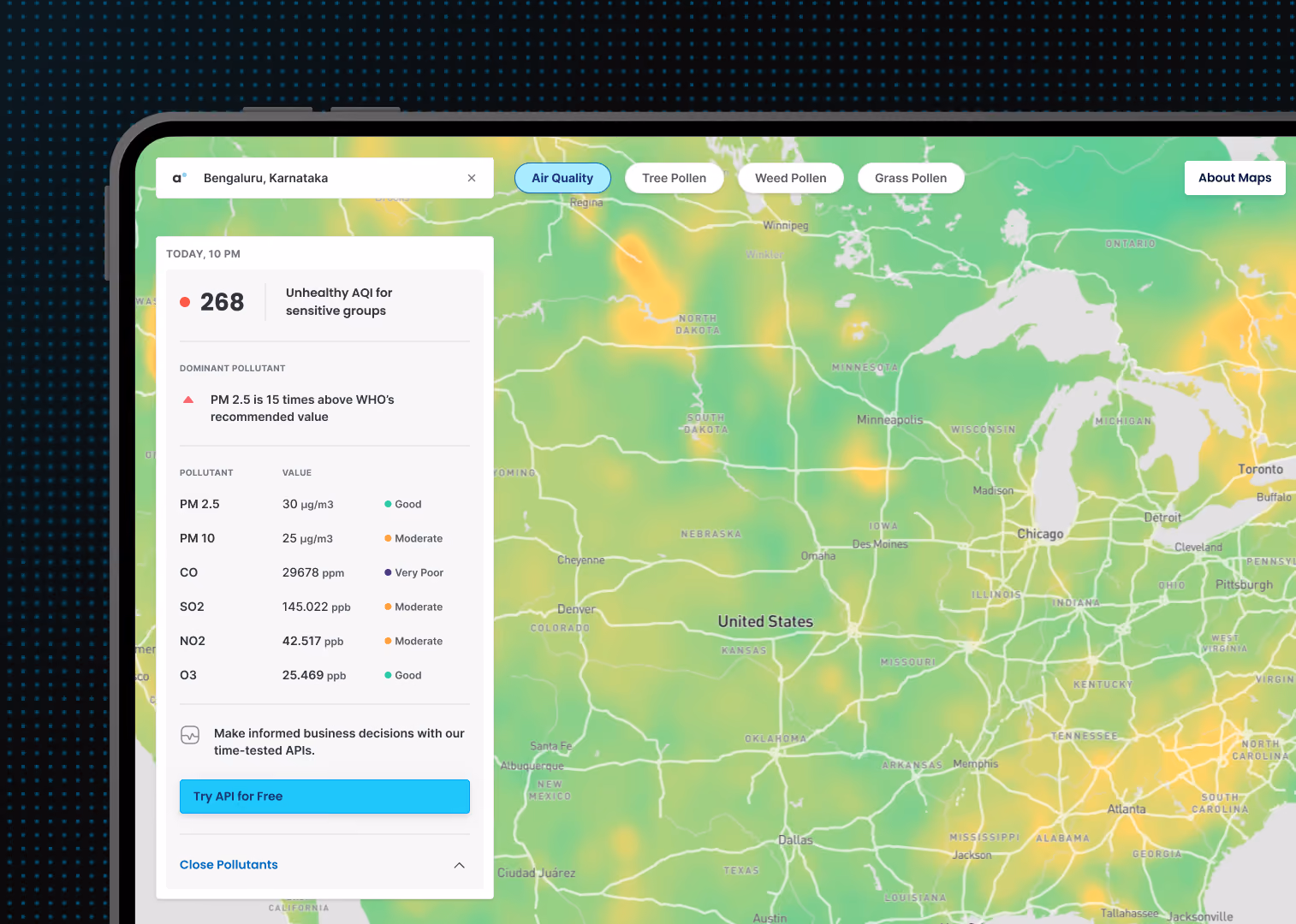Screen dimensions: 1296x924
Task: Switch to Tree Pollen tab
Action: pyautogui.click(x=675, y=178)
